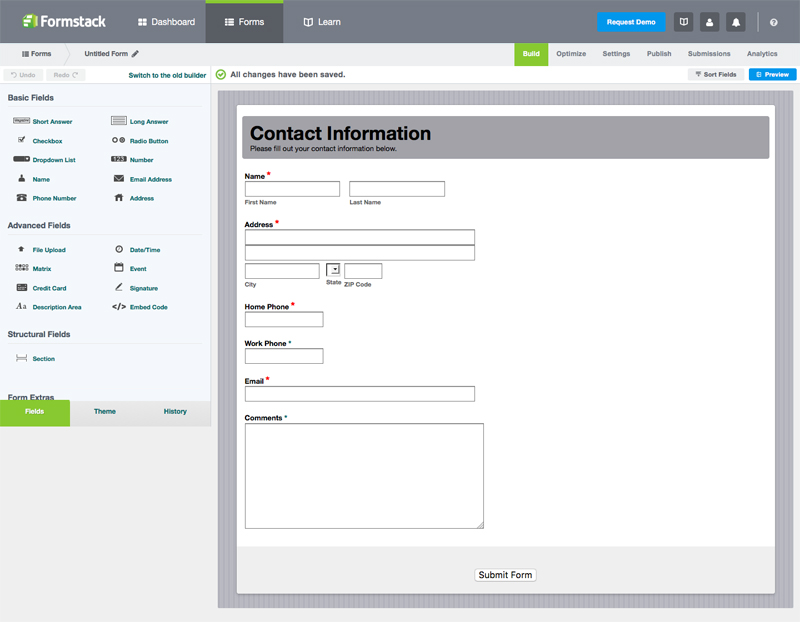Add a Description Area field

coord(48,307)
